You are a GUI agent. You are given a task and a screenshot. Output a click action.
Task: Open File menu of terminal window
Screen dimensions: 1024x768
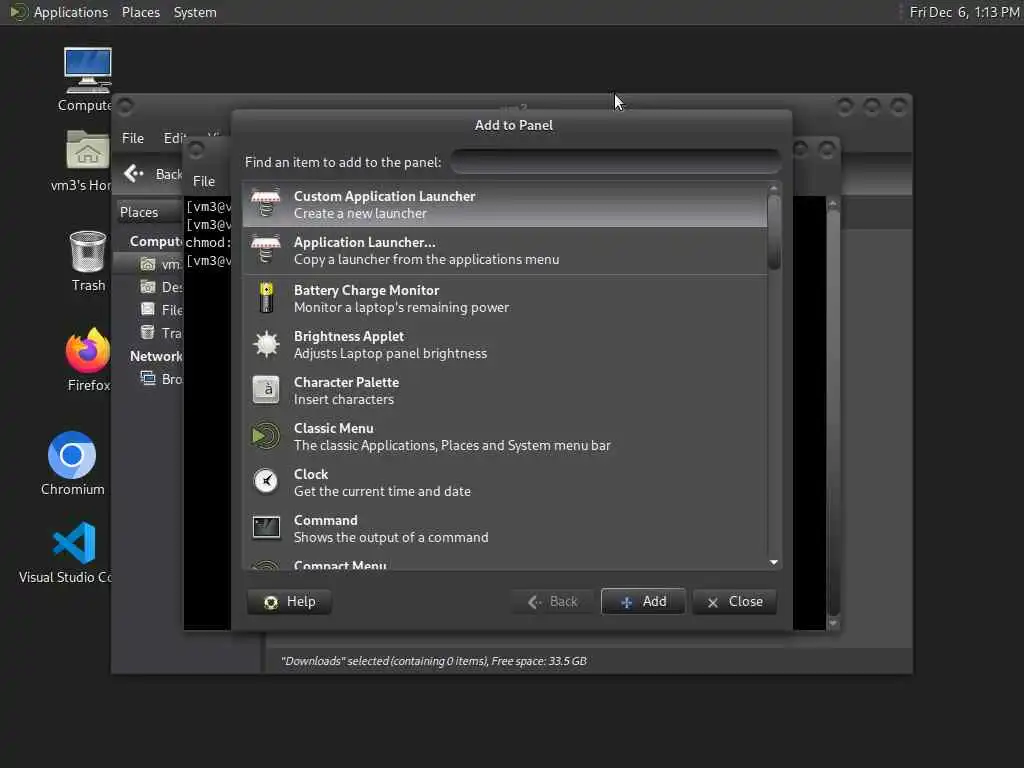[204, 181]
